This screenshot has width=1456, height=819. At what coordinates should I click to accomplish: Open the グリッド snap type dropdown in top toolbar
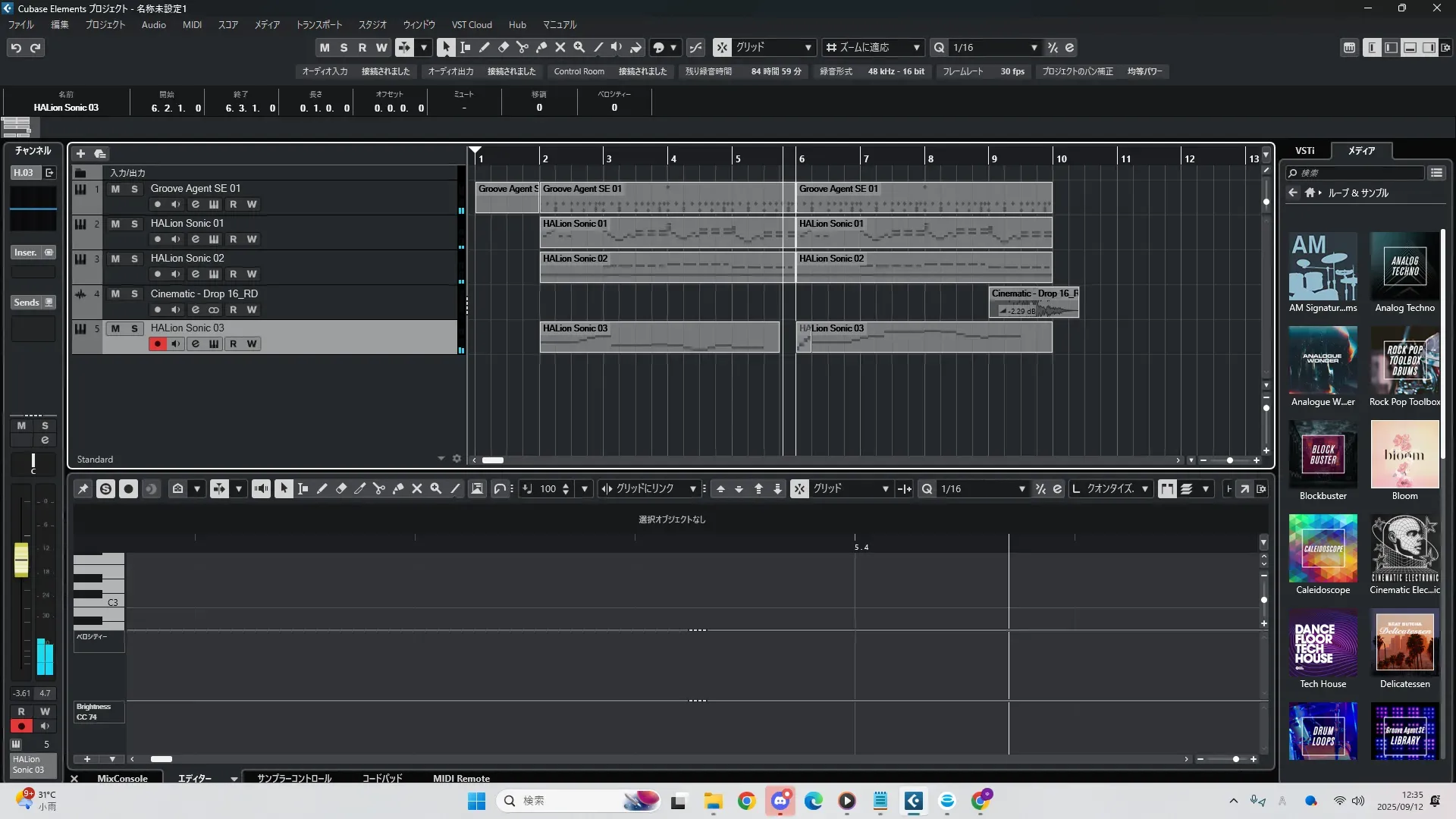click(x=808, y=47)
